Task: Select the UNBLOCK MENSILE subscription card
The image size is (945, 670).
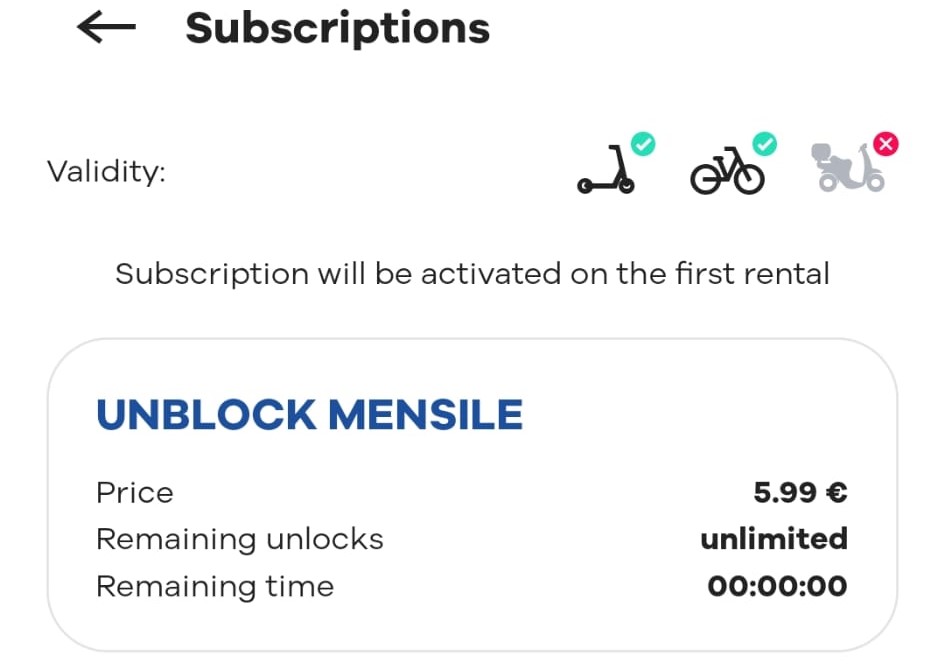Action: (x=472, y=495)
